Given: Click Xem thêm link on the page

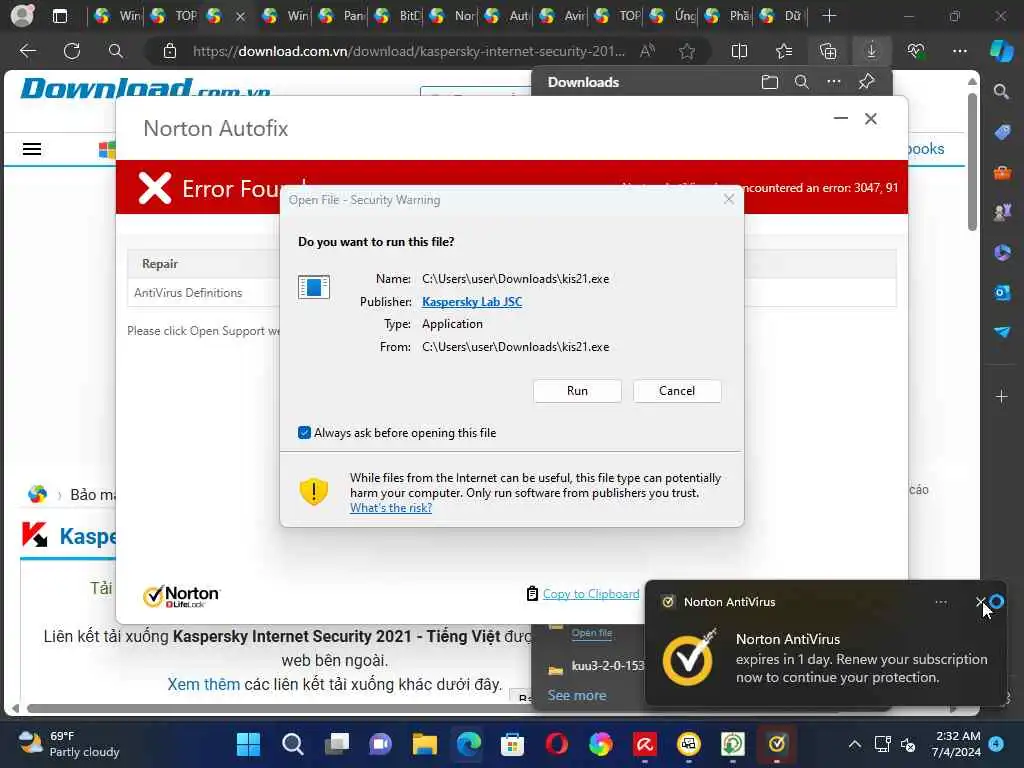Looking at the screenshot, I should coord(204,684).
